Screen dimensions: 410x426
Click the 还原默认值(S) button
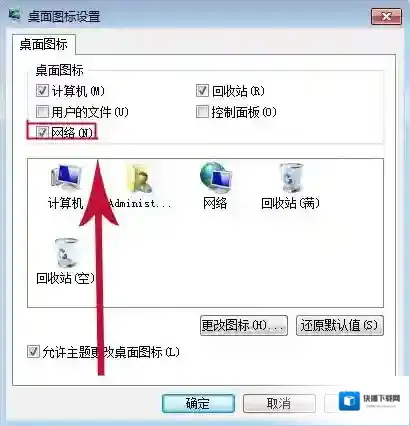(x=340, y=325)
